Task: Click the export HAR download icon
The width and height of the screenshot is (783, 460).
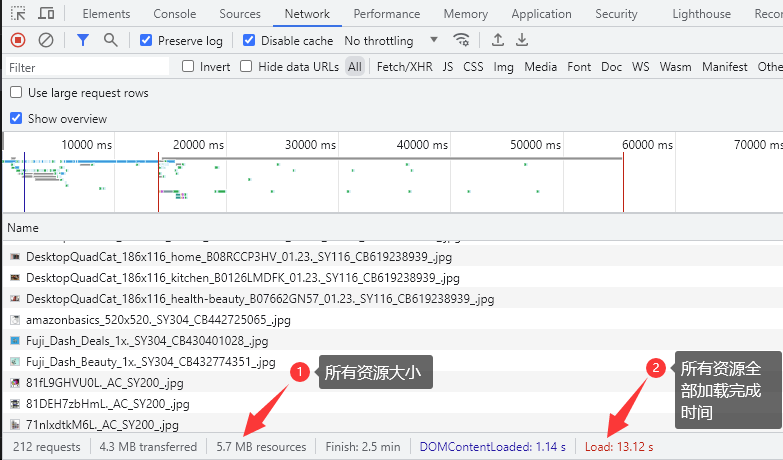Action: coord(521,40)
